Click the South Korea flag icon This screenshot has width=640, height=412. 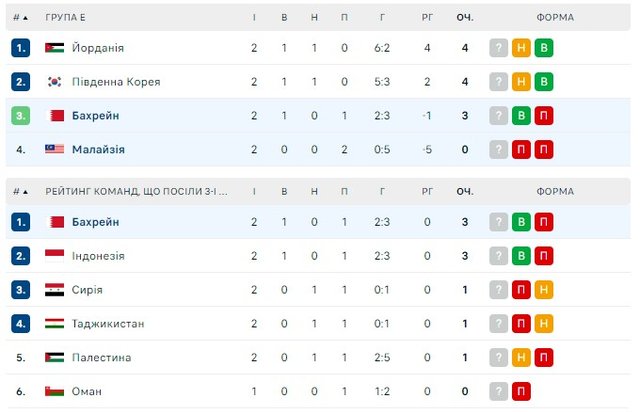tap(54, 82)
